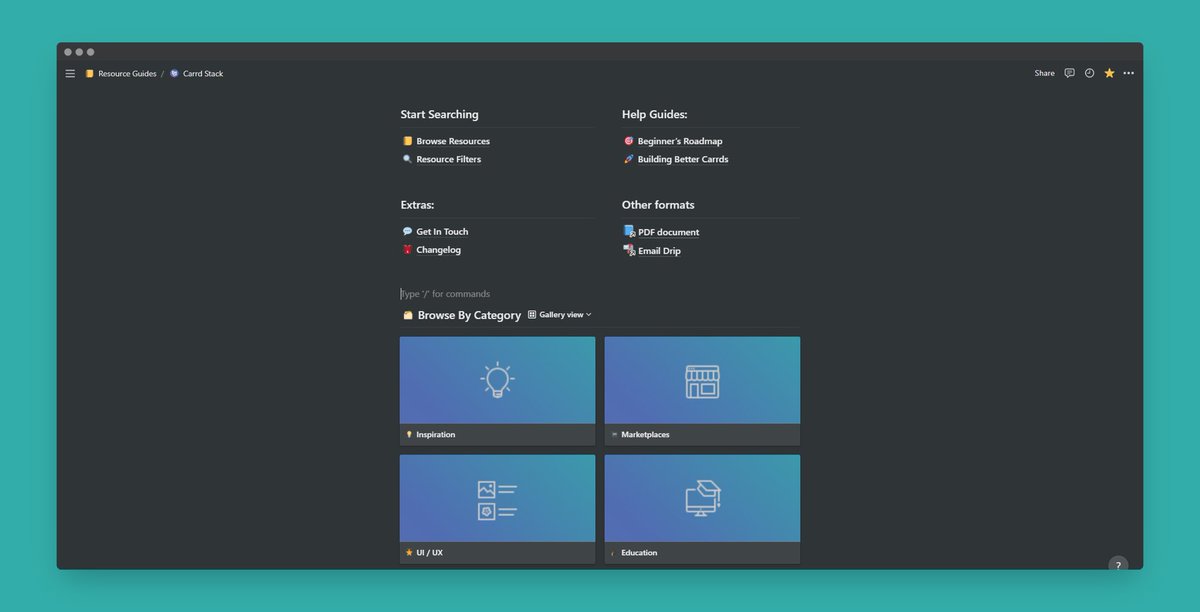Click the Resource Guides notebook icon

pyautogui.click(x=89, y=74)
